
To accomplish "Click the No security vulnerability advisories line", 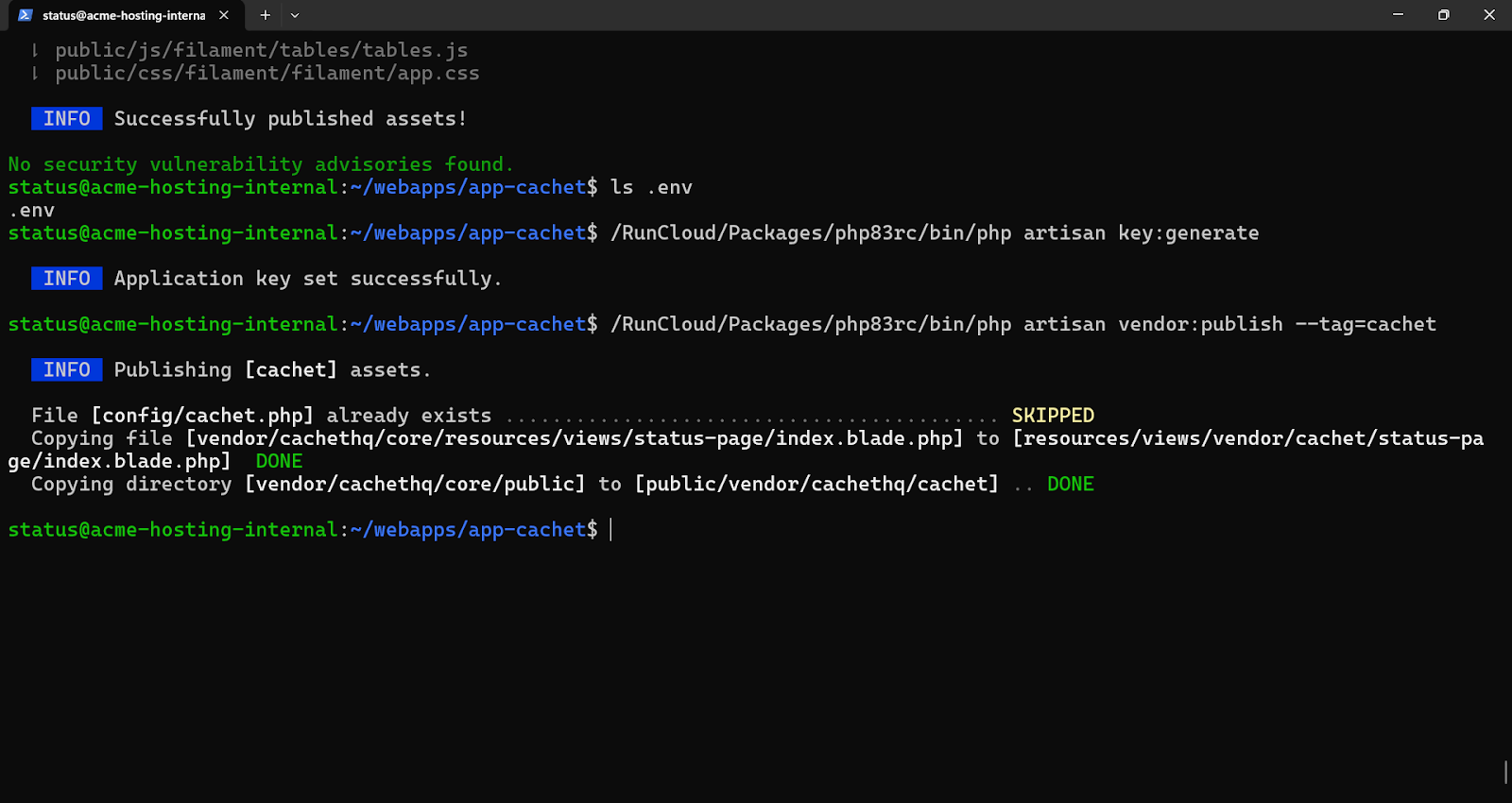I will 260,164.
